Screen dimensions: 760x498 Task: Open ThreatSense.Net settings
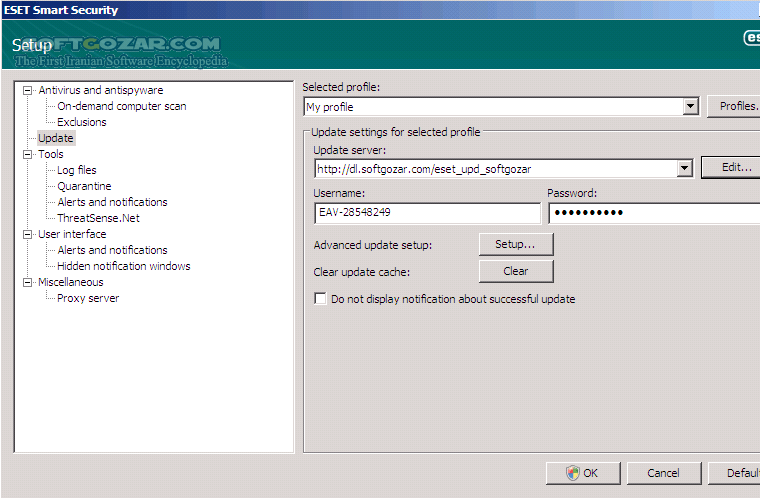pyautogui.click(x=98, y=218)
